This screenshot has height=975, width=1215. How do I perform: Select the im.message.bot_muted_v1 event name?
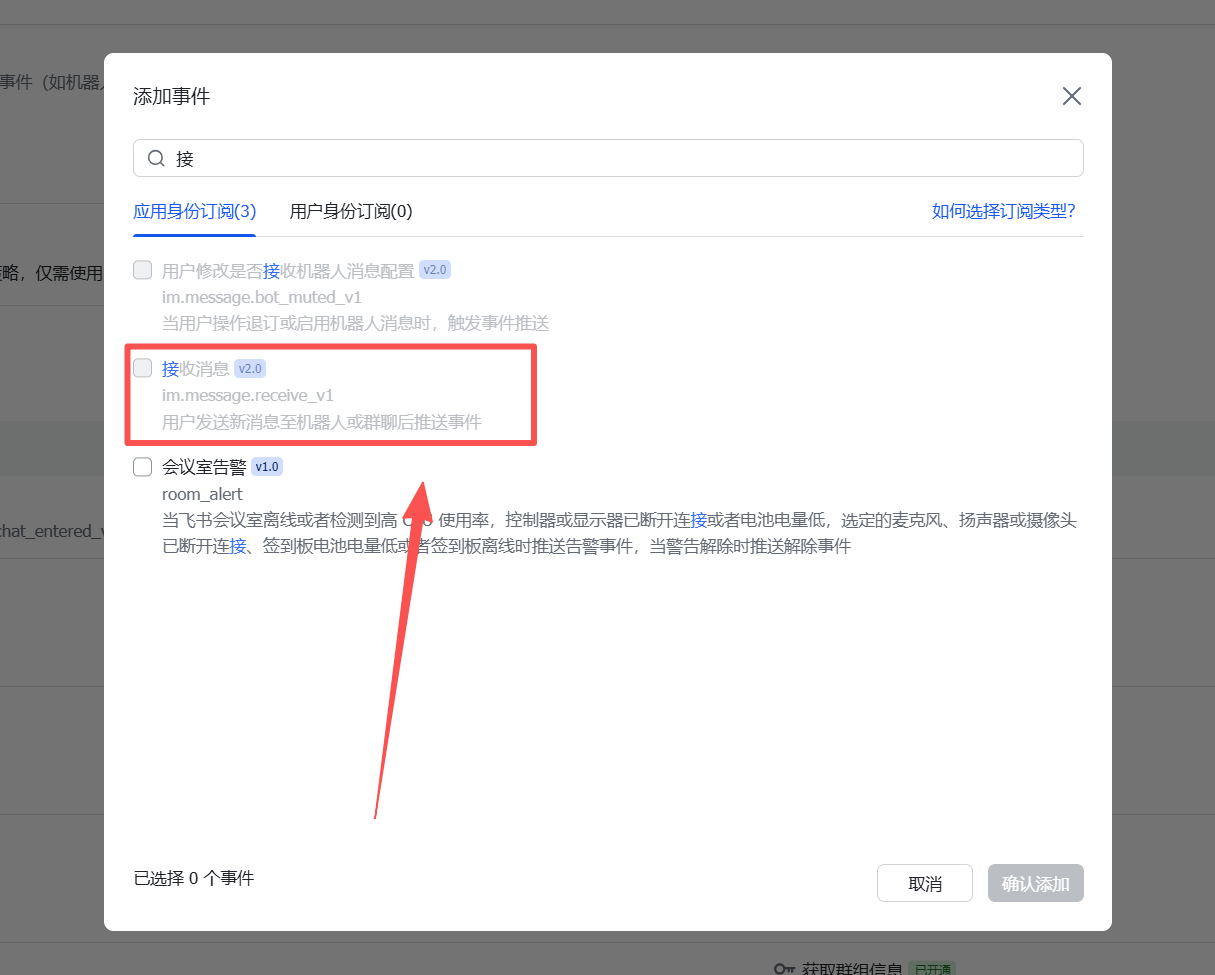point(262,297)
